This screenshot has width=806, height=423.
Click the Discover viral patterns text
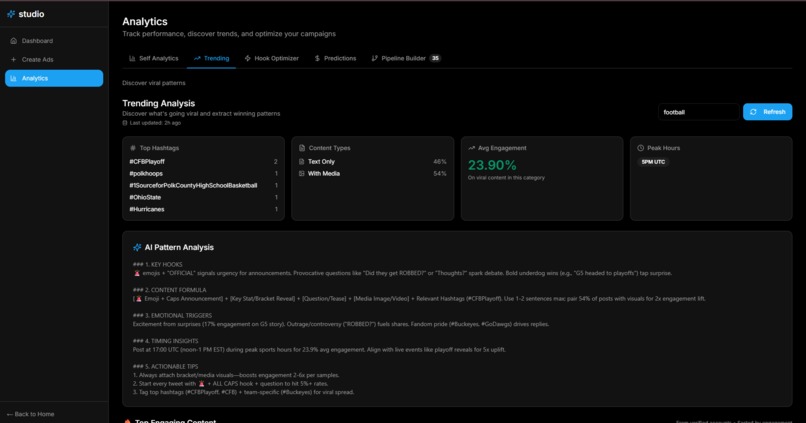(154, 83)
